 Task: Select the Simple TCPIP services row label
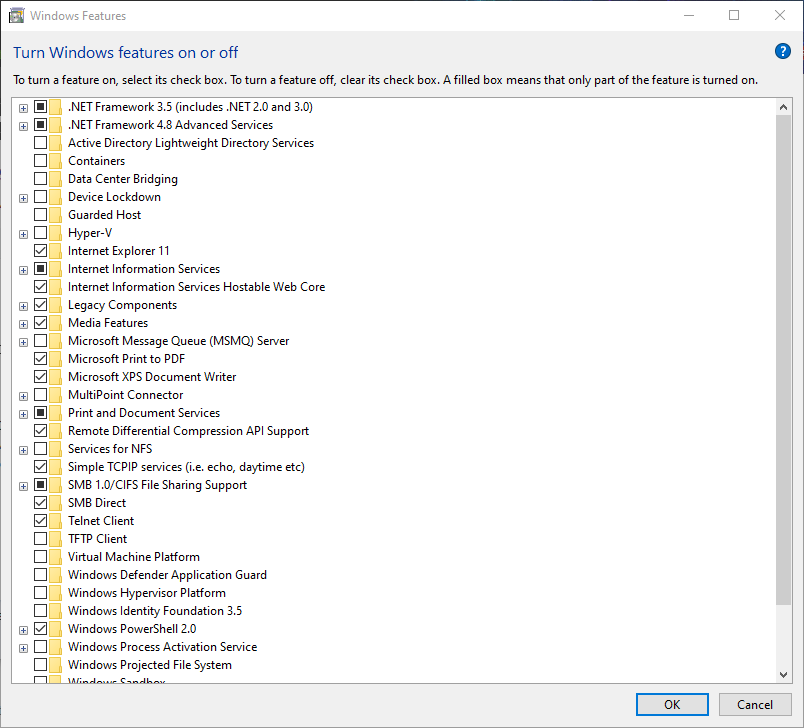point(187,467)
